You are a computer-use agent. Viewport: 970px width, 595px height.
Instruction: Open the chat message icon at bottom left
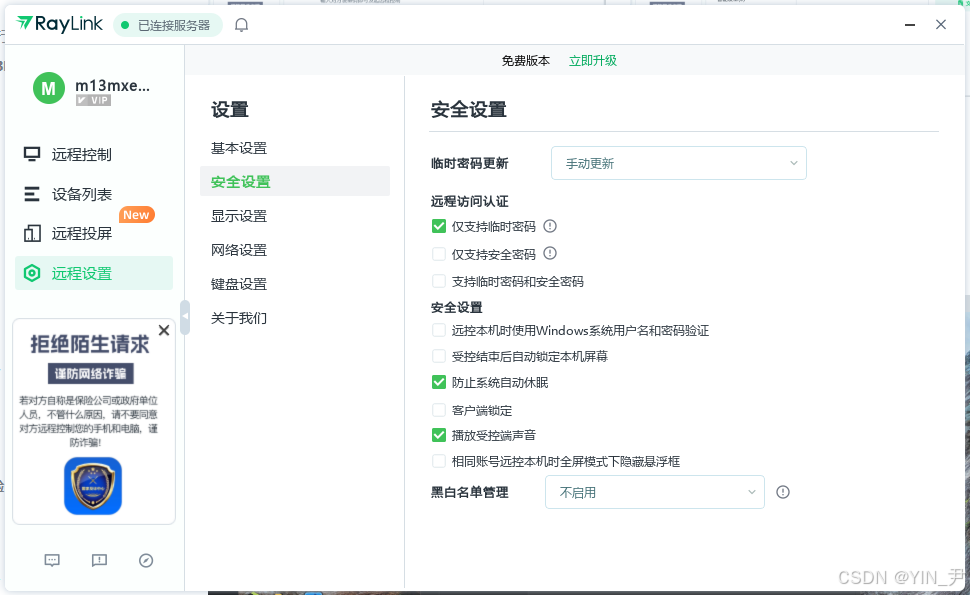click(x=52, y=560)
